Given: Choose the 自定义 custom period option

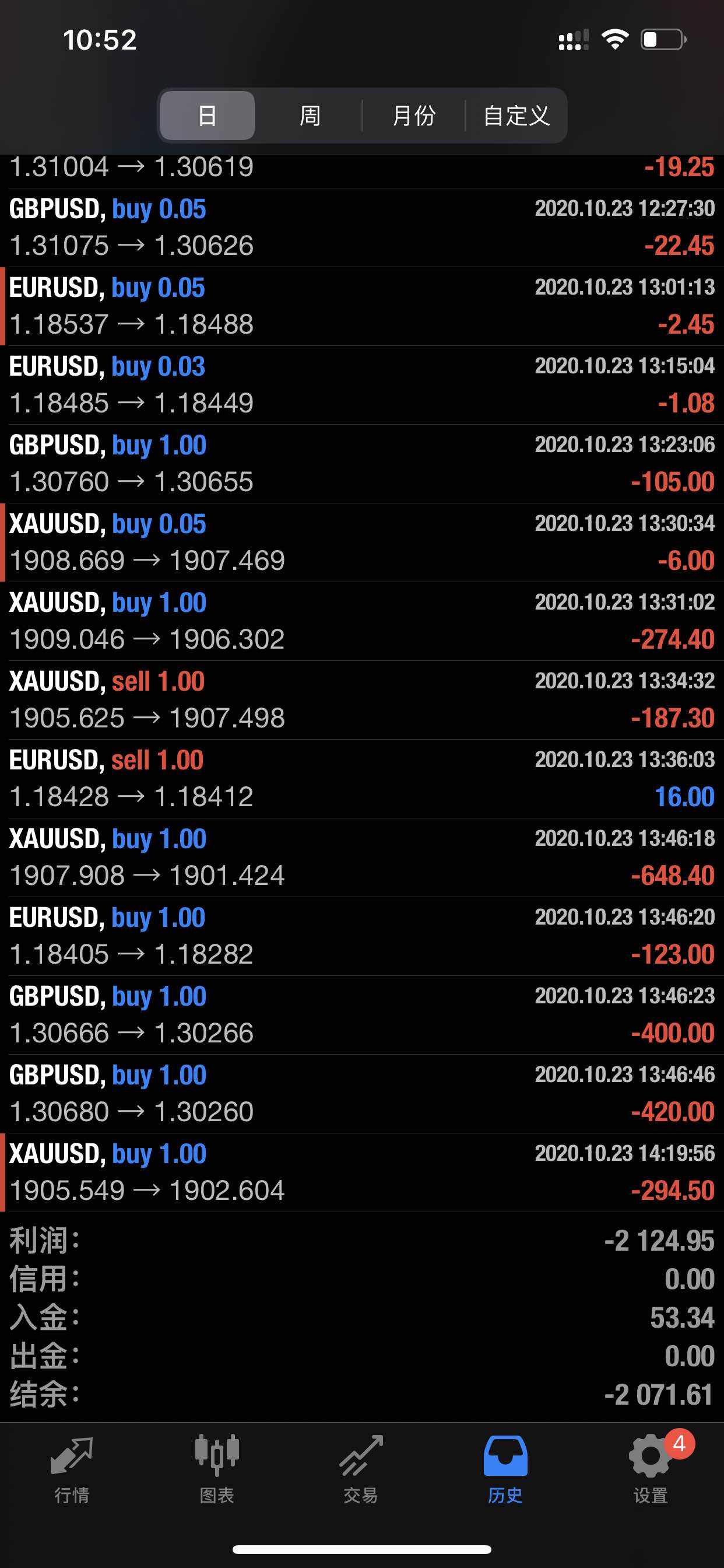Looking at the screenshot, I should click(516, 116).
